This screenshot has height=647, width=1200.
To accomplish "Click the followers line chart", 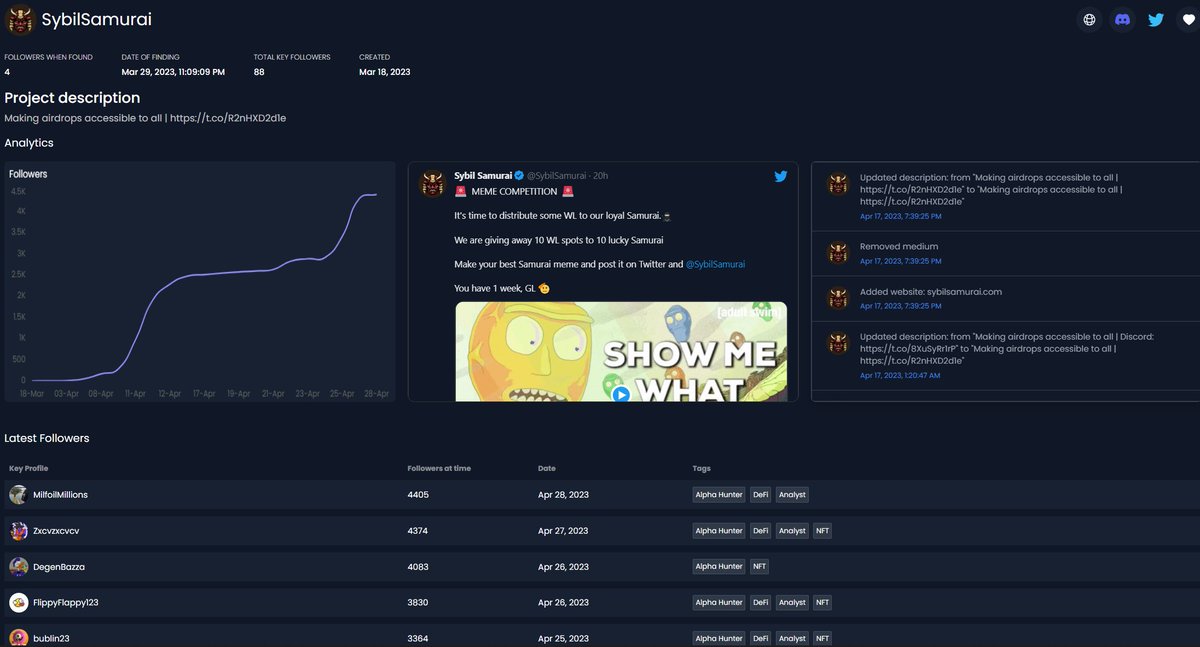I will 200,282.
